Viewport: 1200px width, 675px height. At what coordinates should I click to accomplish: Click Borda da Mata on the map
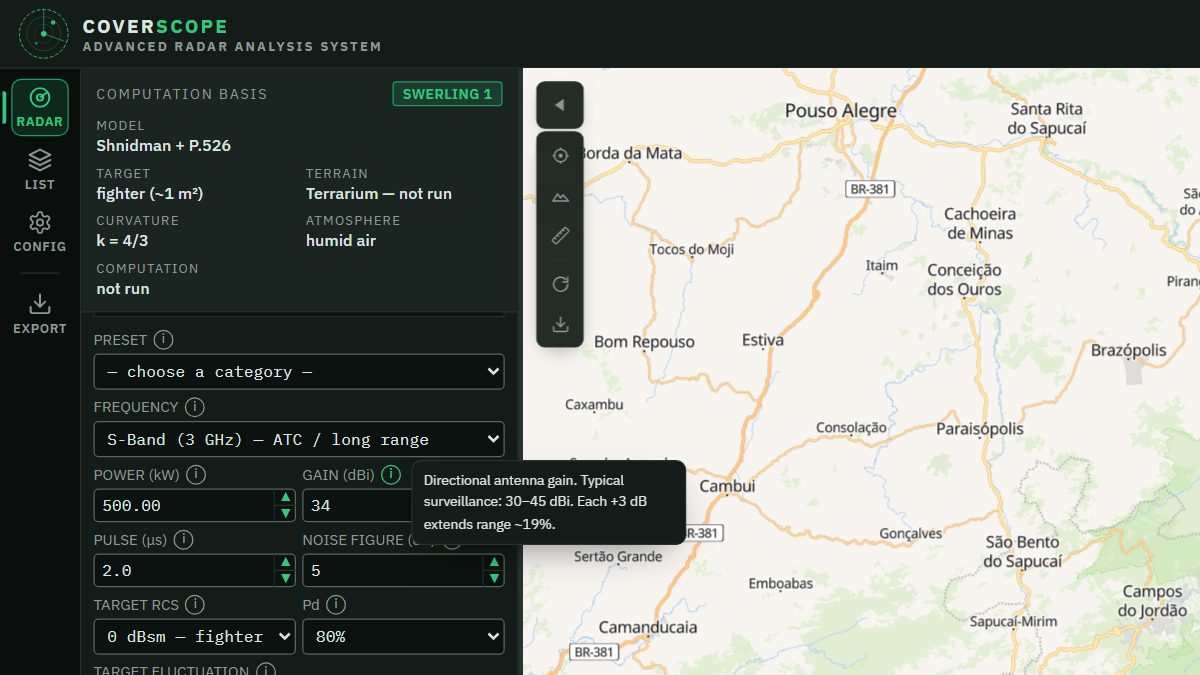(x=630, y=154)
